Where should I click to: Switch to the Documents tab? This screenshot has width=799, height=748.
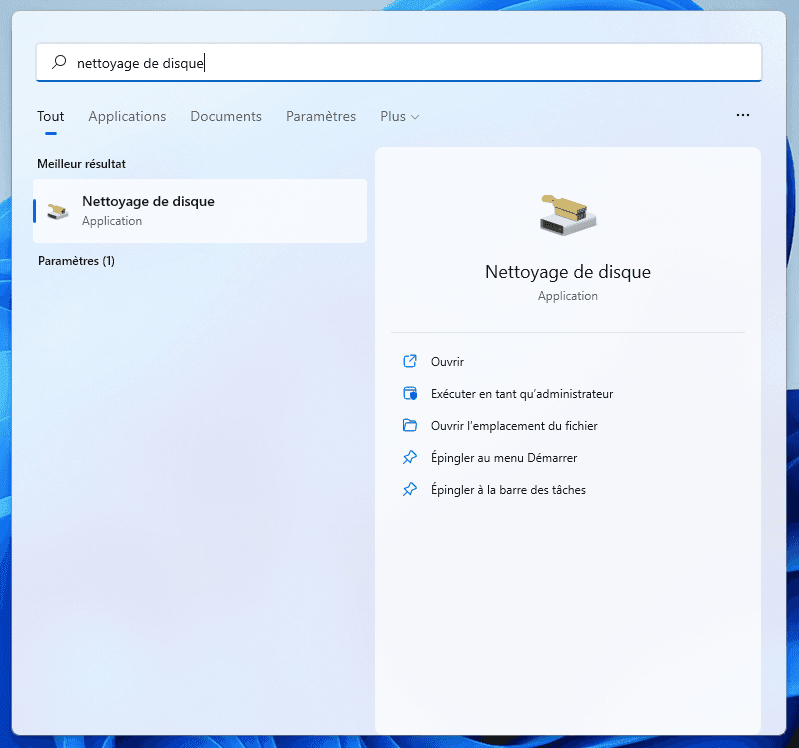pos(226,117)
